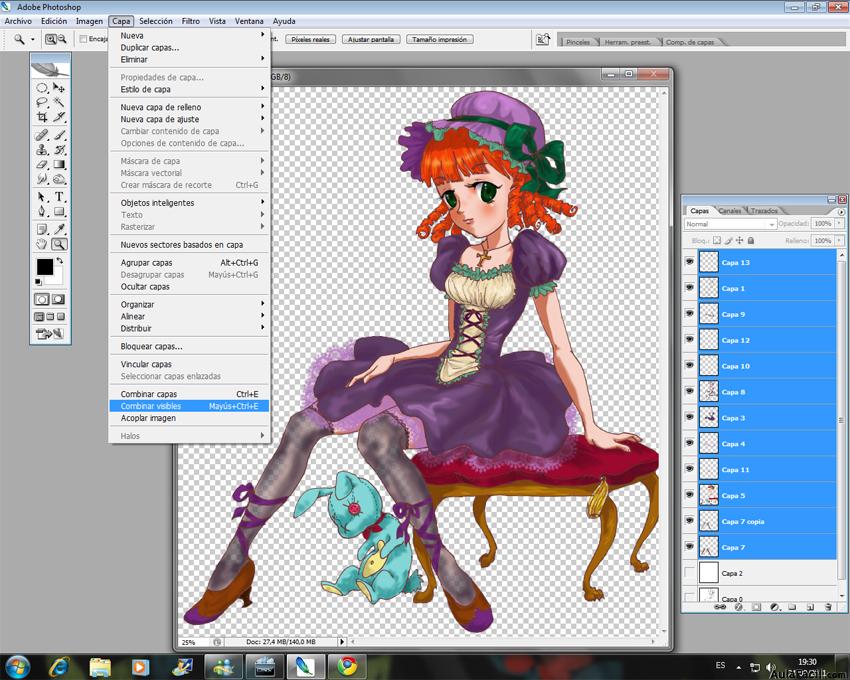Toggle the eye icon for Capa 10
Image resolution: width=850 pixels, height=680 pixels.
point(690,366)
